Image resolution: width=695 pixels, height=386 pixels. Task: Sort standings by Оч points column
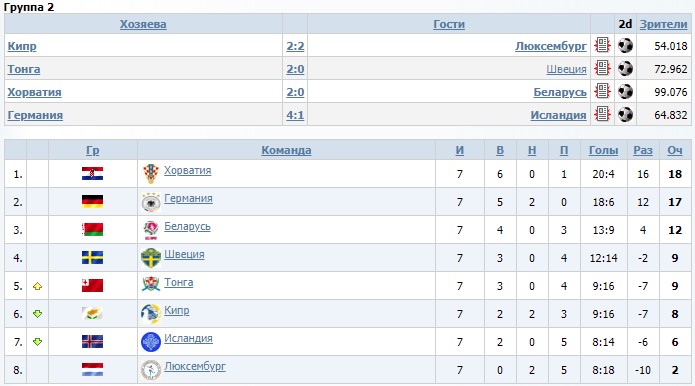[x=675, y=150]
